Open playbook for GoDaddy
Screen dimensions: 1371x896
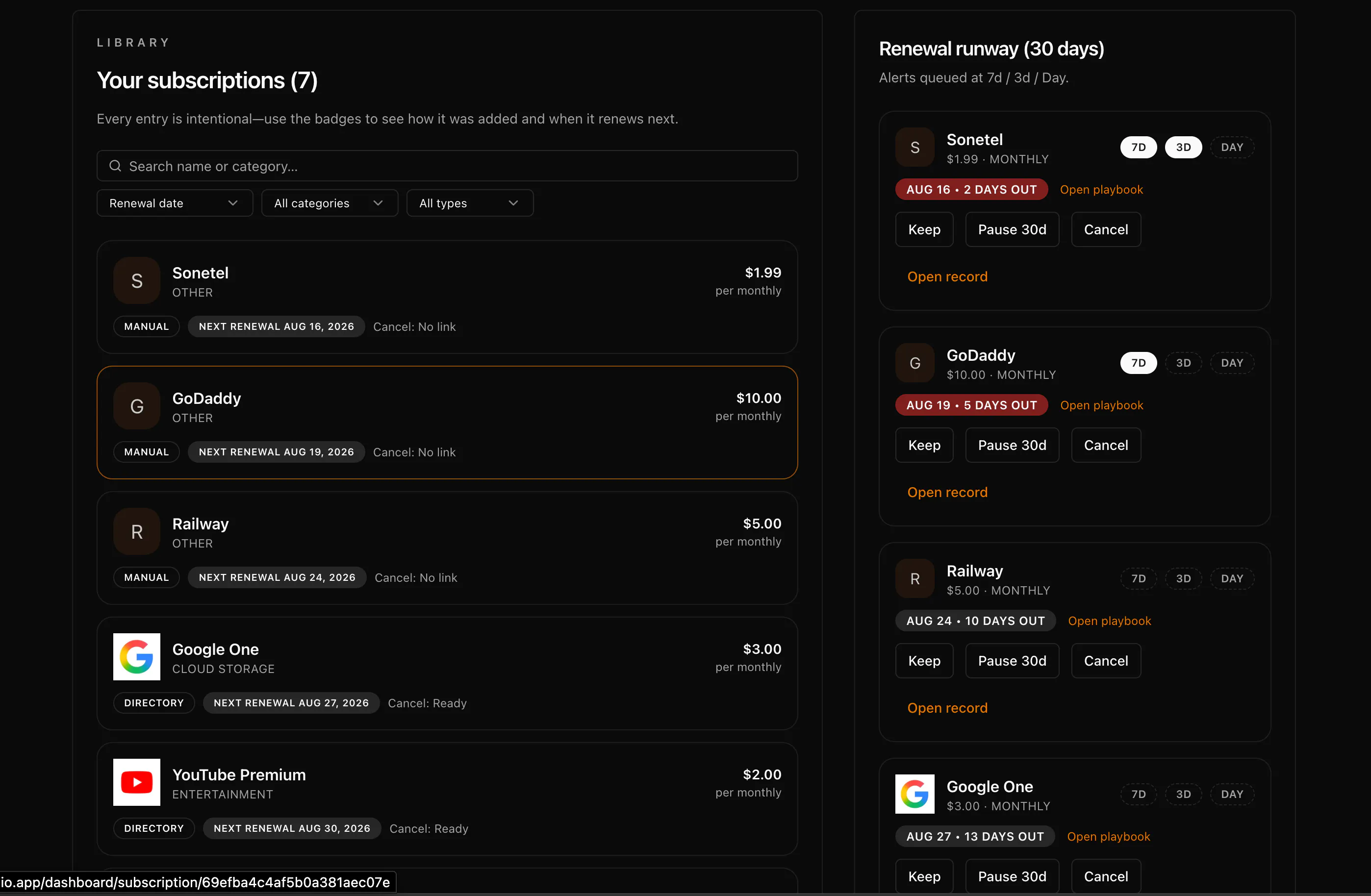click(x=1101, y=405)
